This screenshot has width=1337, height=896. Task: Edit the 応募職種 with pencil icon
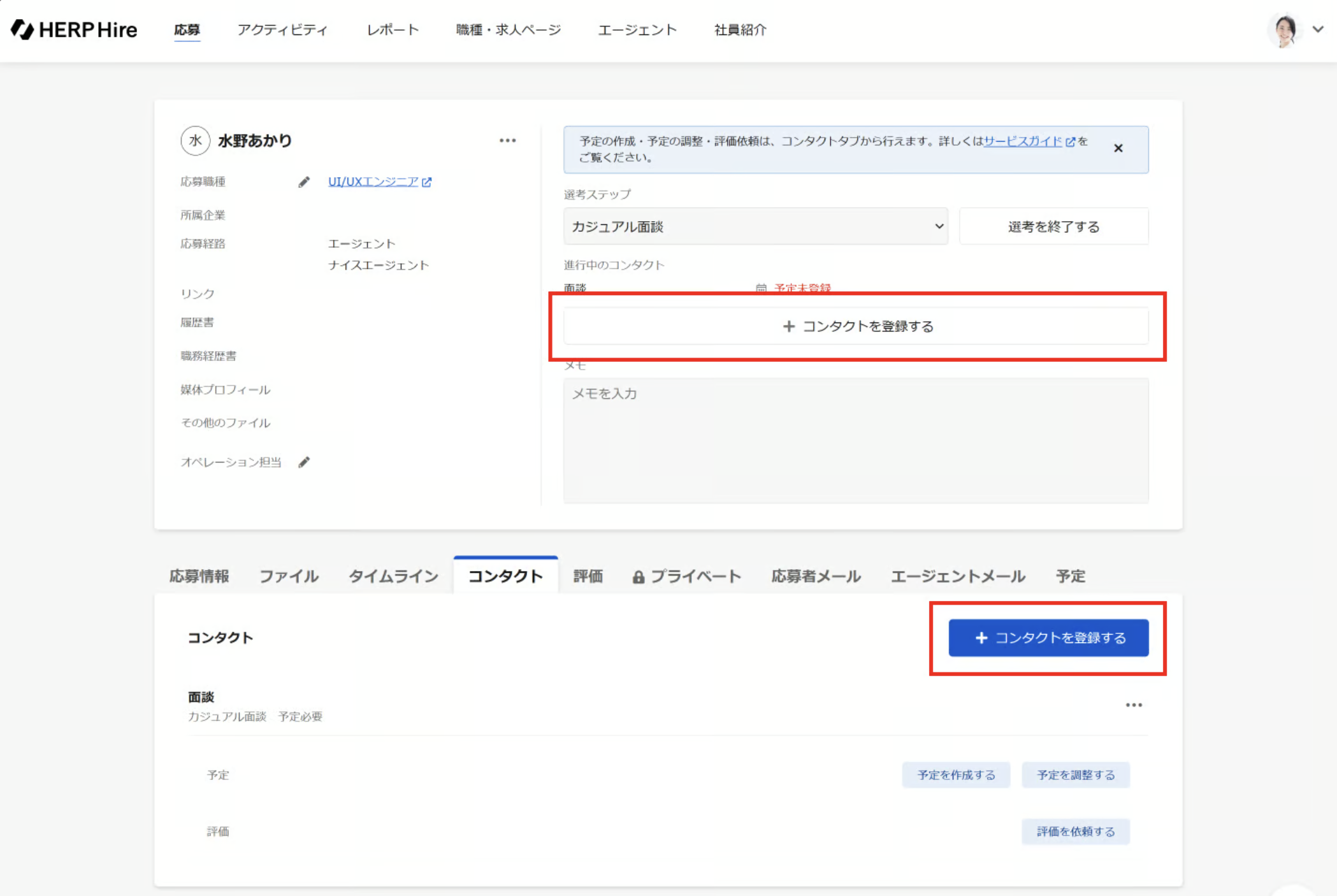[x=304, y=182]
